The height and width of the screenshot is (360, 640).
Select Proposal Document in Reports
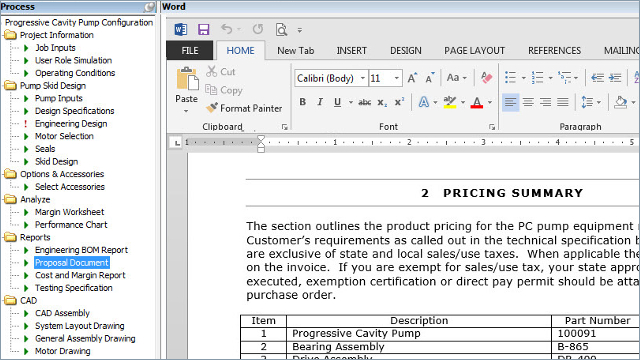tap(72, 263)
